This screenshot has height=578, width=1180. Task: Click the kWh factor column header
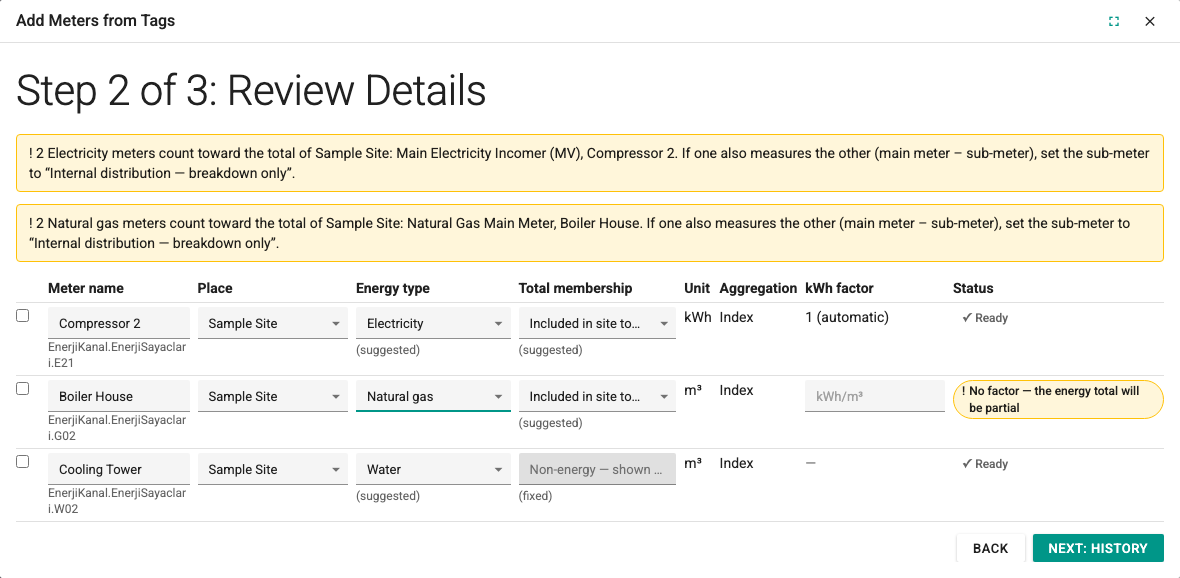[839, 288]
